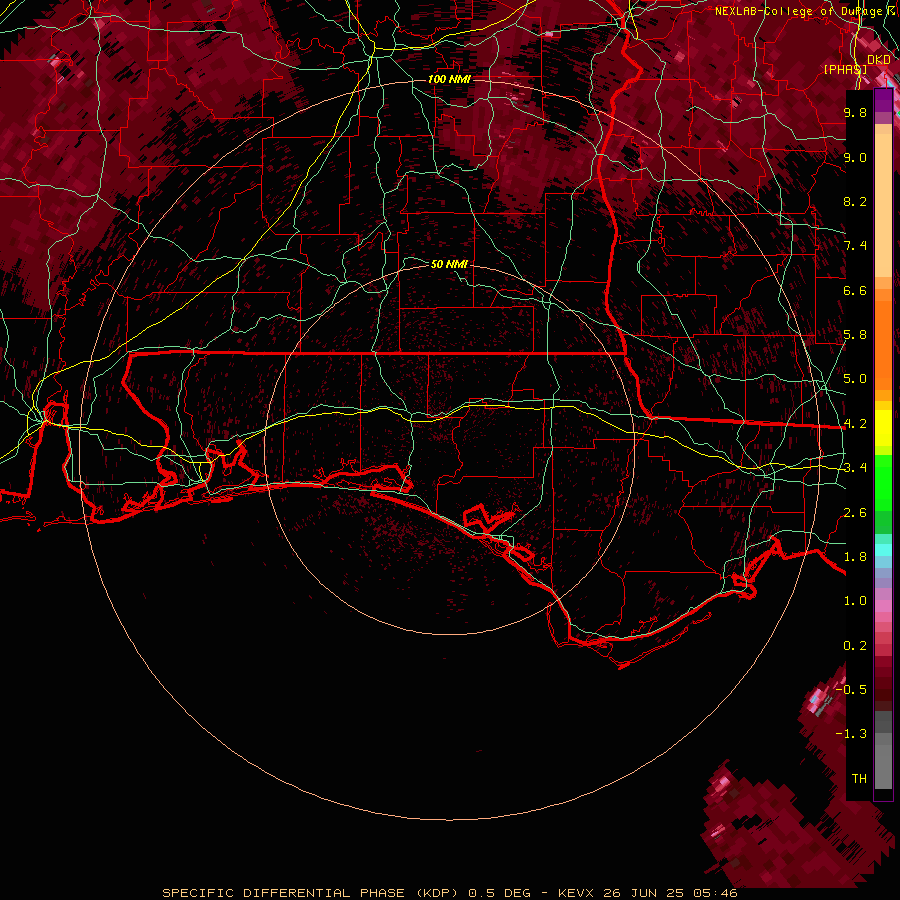Image resolution: width=900 pixels, height=900 pixels.
Task: Click the "9.0" scale value
Action: pos(855,157)
